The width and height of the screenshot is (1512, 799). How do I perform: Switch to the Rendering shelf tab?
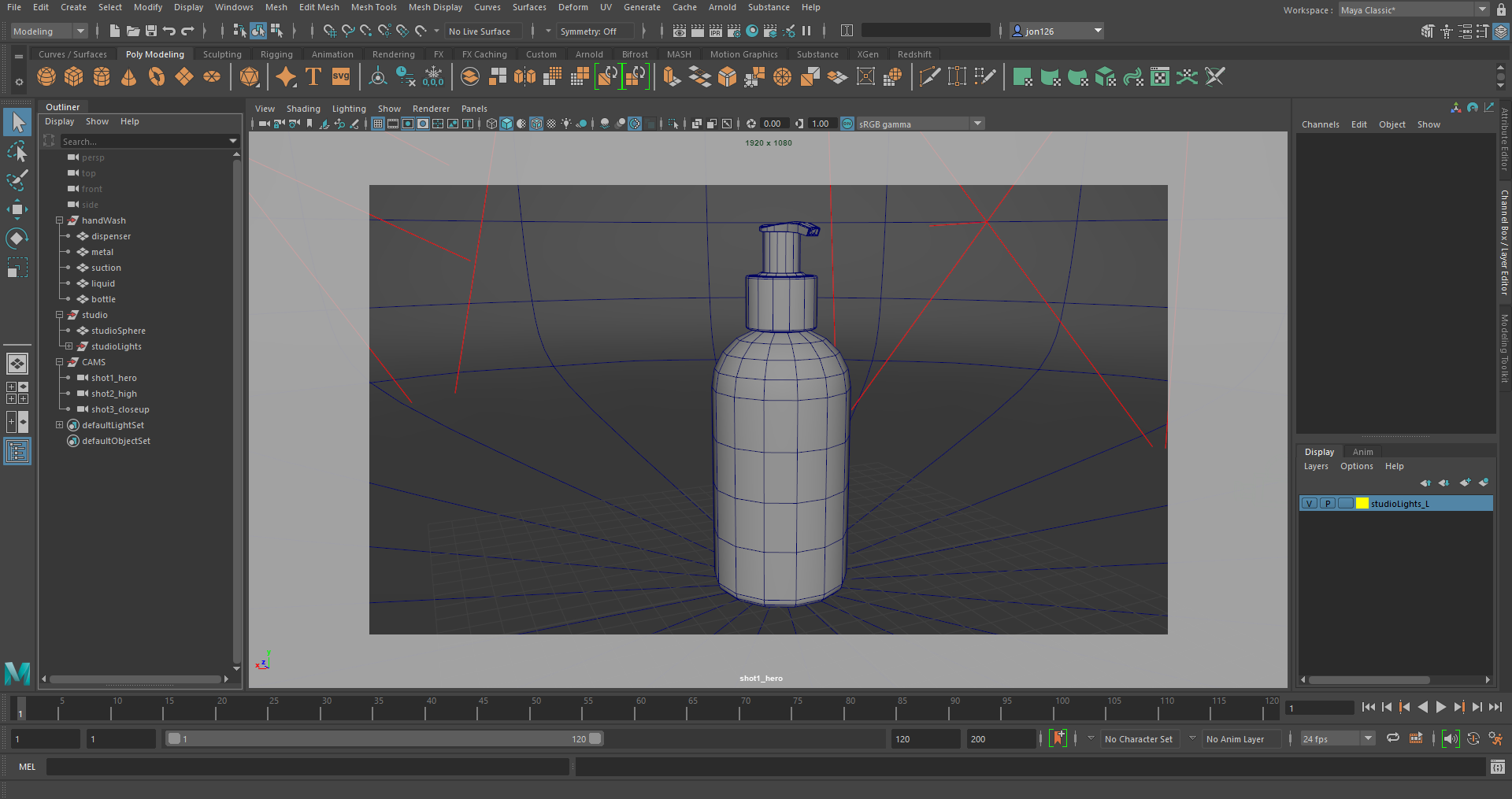(393, 54)
